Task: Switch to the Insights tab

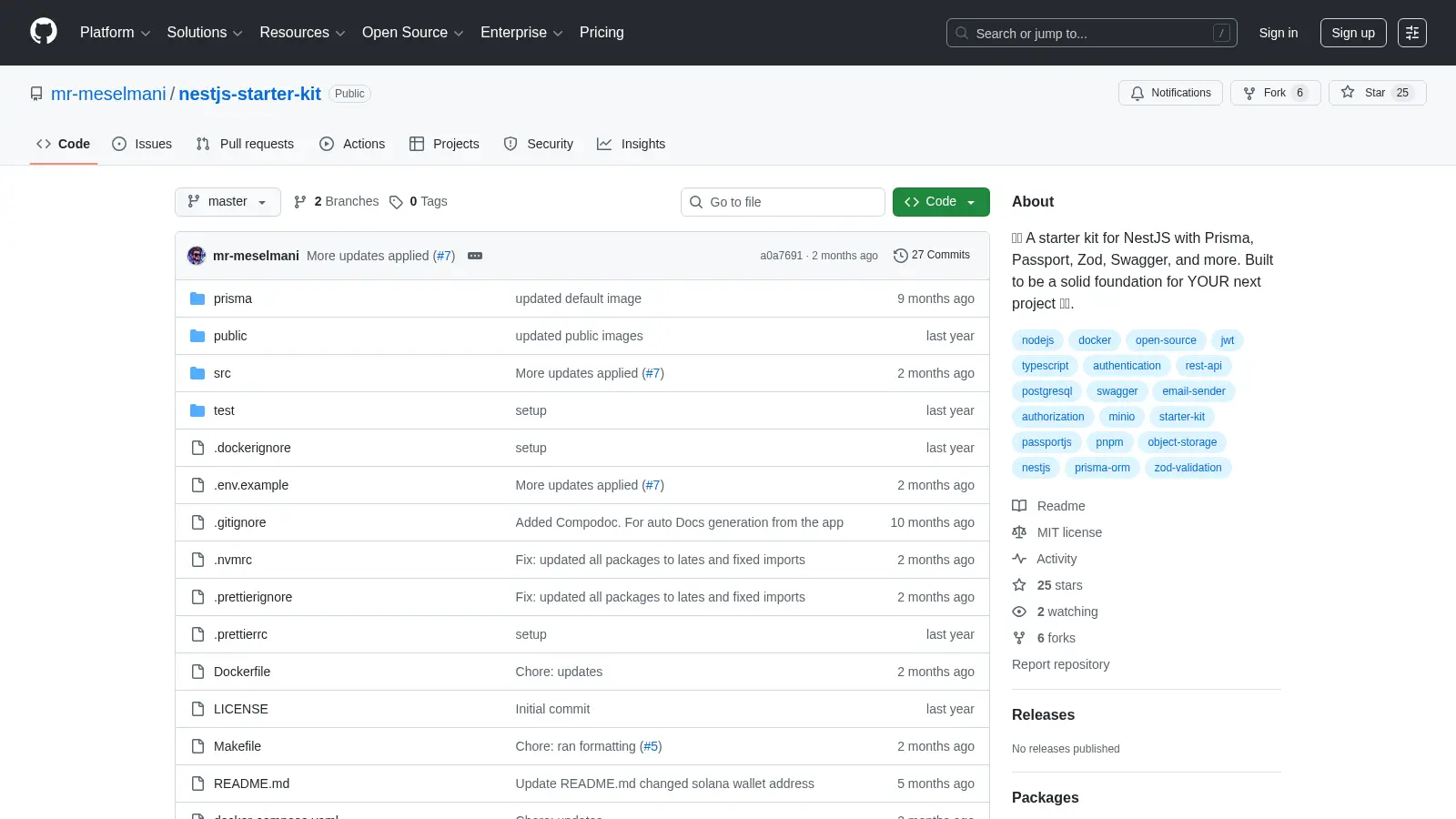Action: click(x=632, y=144)
